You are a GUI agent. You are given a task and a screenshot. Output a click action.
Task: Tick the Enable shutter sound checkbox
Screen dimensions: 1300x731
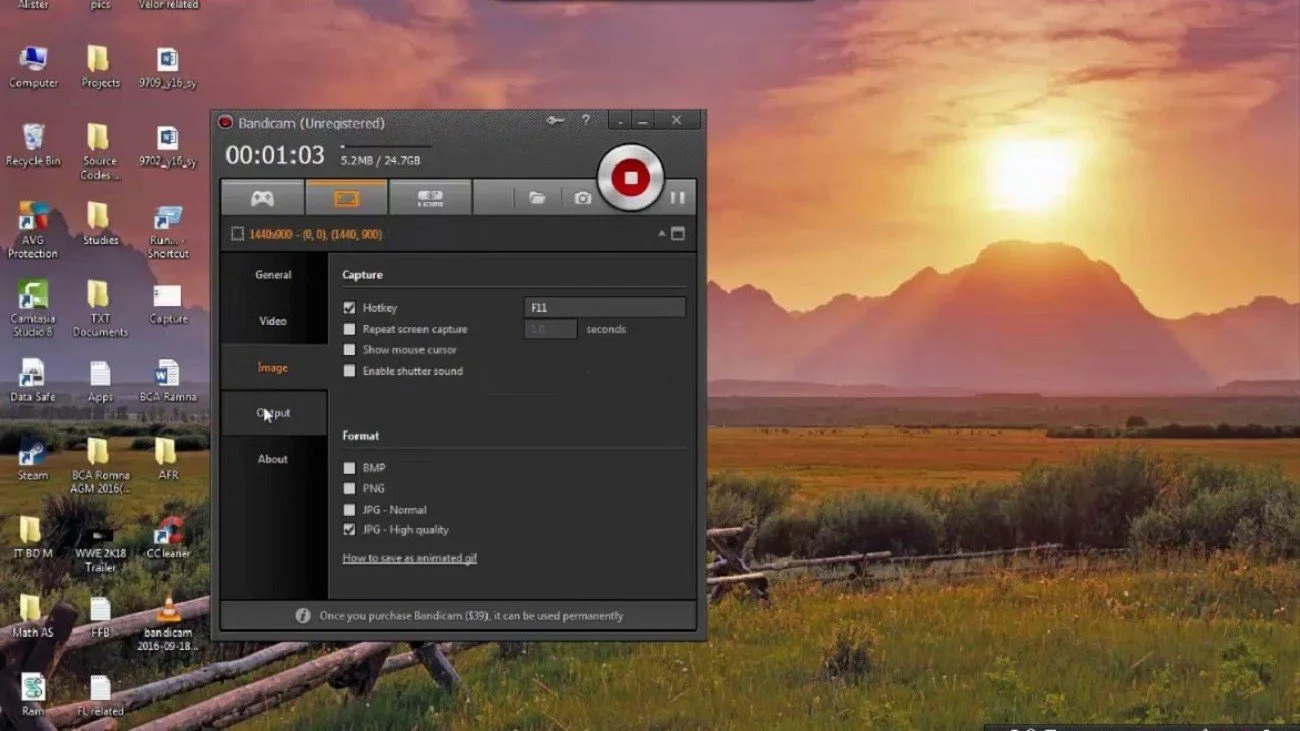[349, 371]
